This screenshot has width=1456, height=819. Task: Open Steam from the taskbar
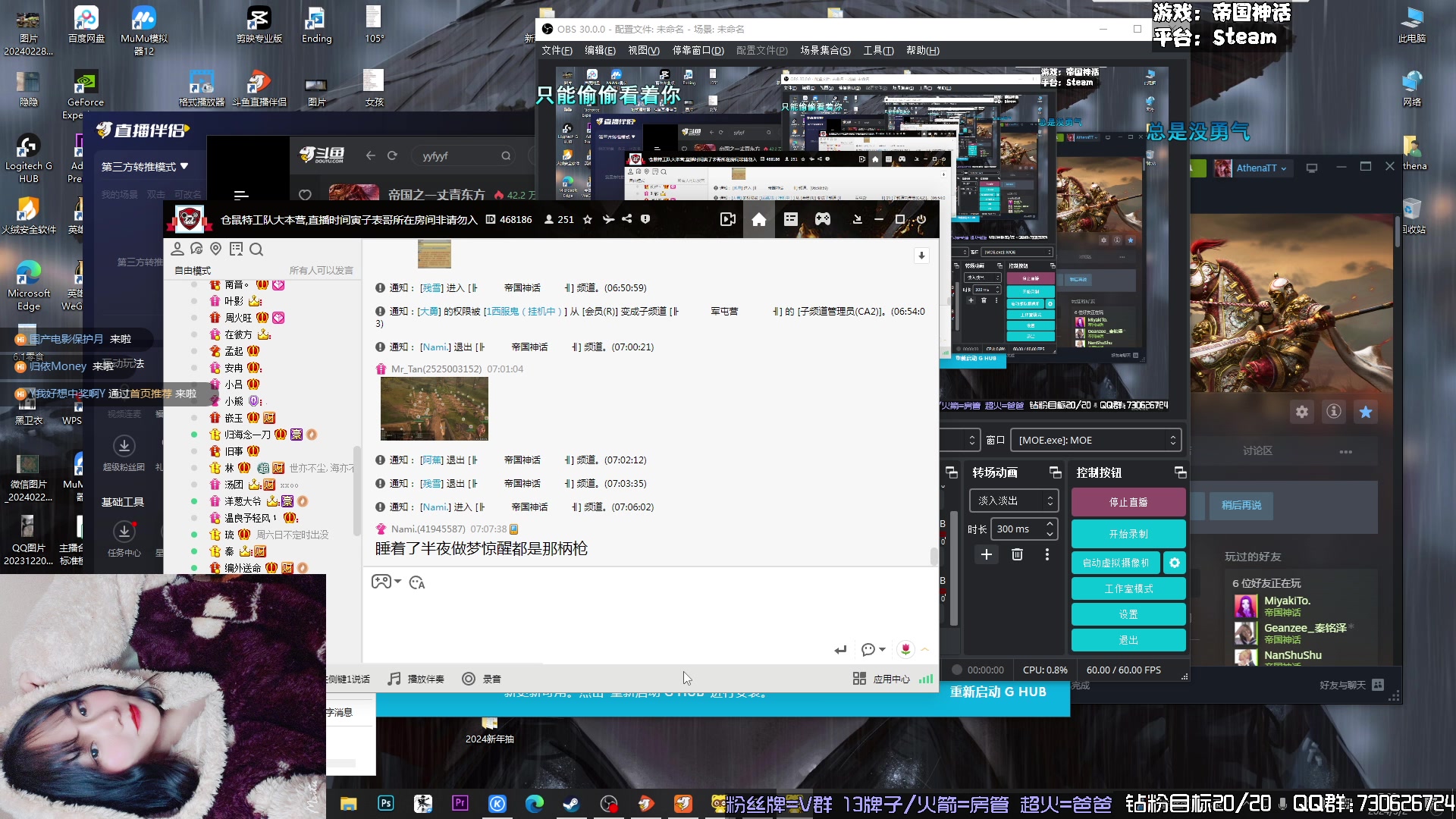(571, 804)
